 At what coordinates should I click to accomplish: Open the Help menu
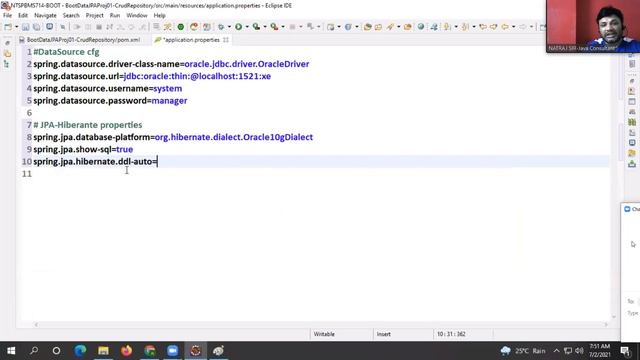tap(160, 16)
